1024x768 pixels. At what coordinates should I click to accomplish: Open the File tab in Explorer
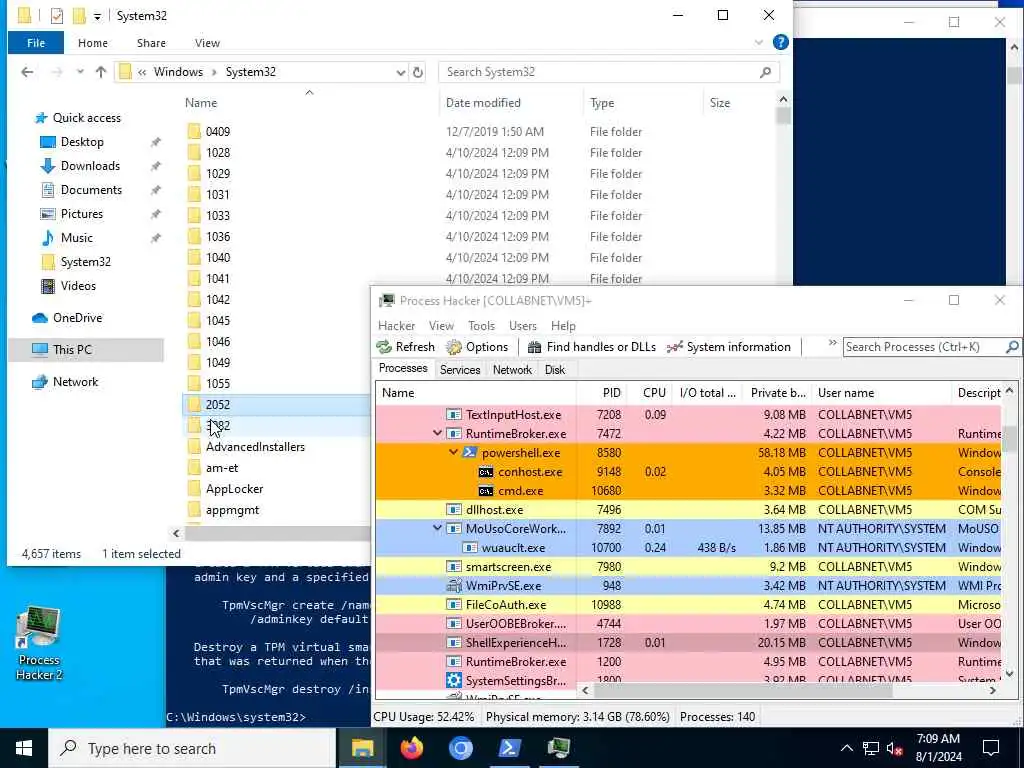point(36,42)
